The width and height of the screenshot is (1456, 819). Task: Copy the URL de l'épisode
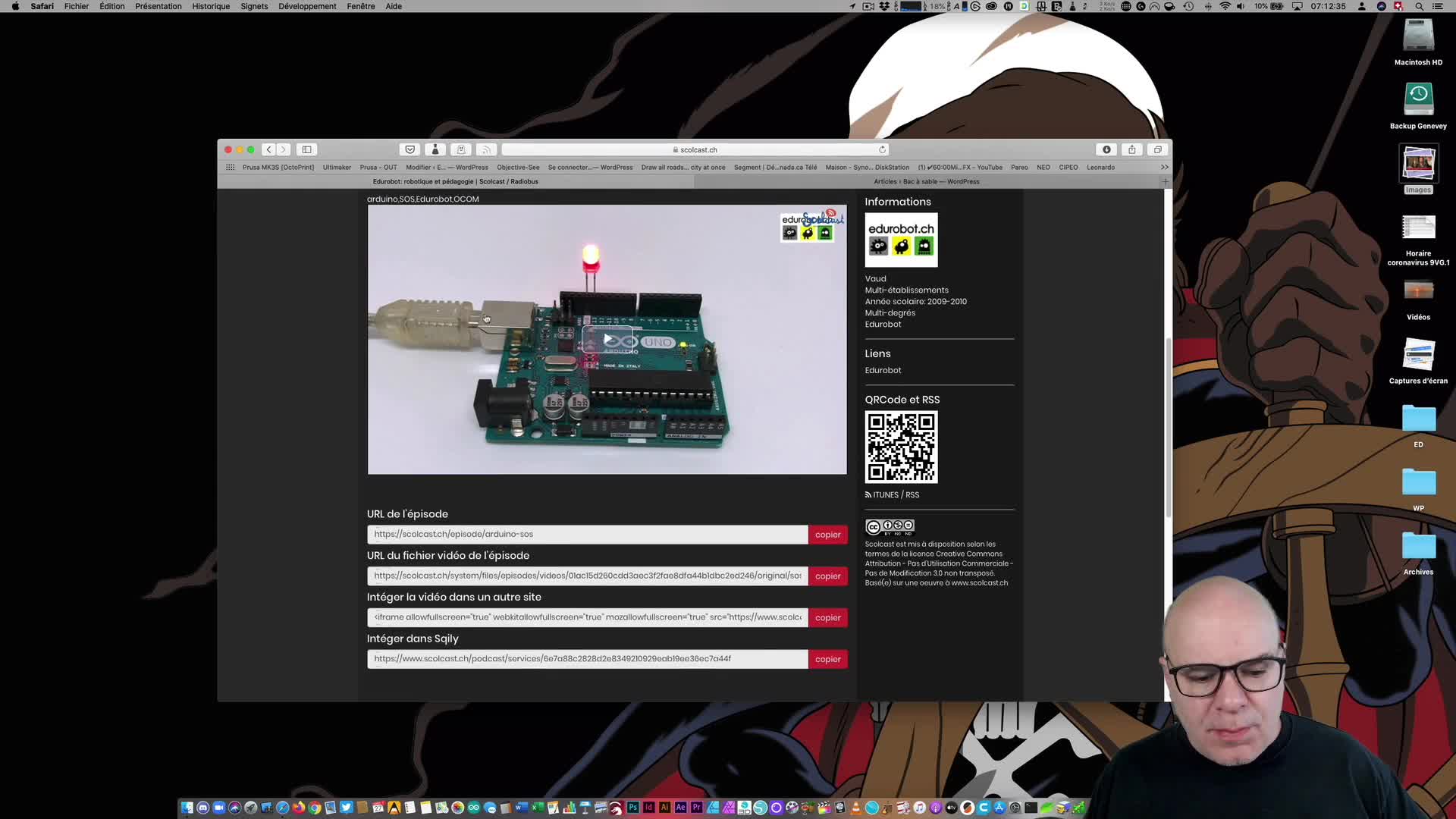point(827,535)
